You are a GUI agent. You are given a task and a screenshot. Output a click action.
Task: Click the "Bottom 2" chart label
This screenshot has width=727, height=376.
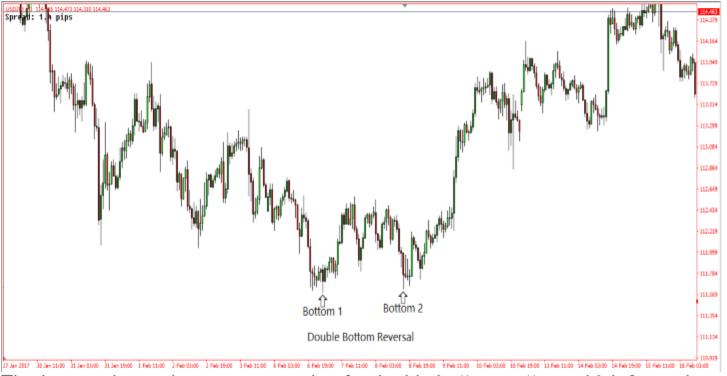pyautogui.click(x=403, y=308)
